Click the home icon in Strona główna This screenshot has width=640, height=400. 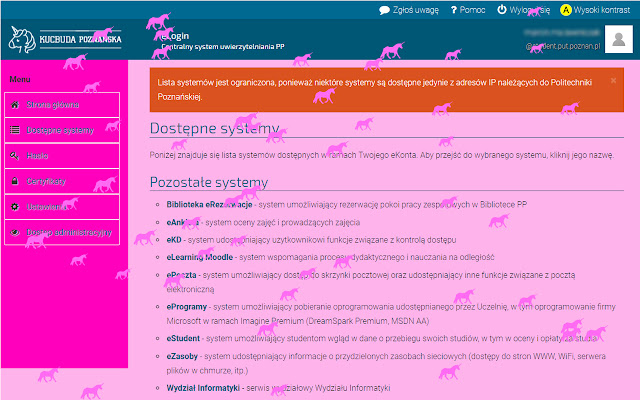[x=15, y=105]
